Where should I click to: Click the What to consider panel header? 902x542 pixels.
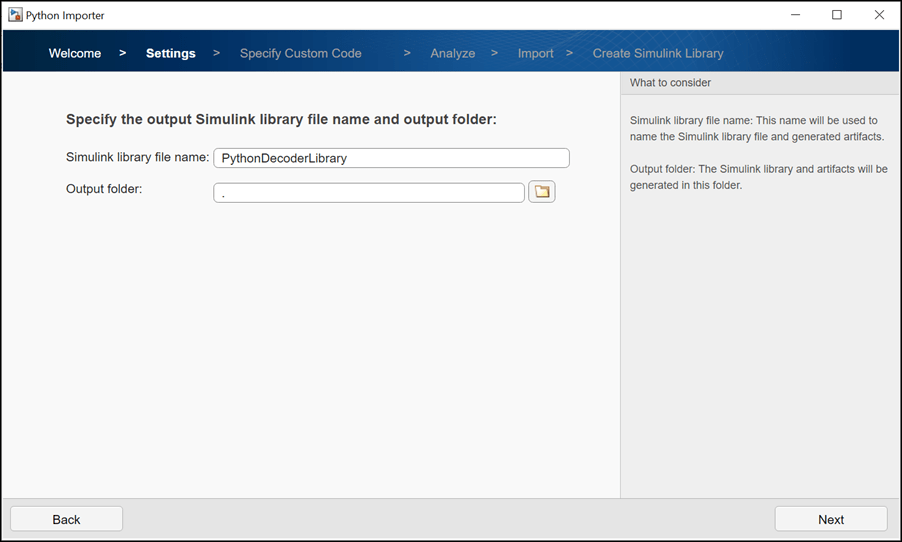671,83
